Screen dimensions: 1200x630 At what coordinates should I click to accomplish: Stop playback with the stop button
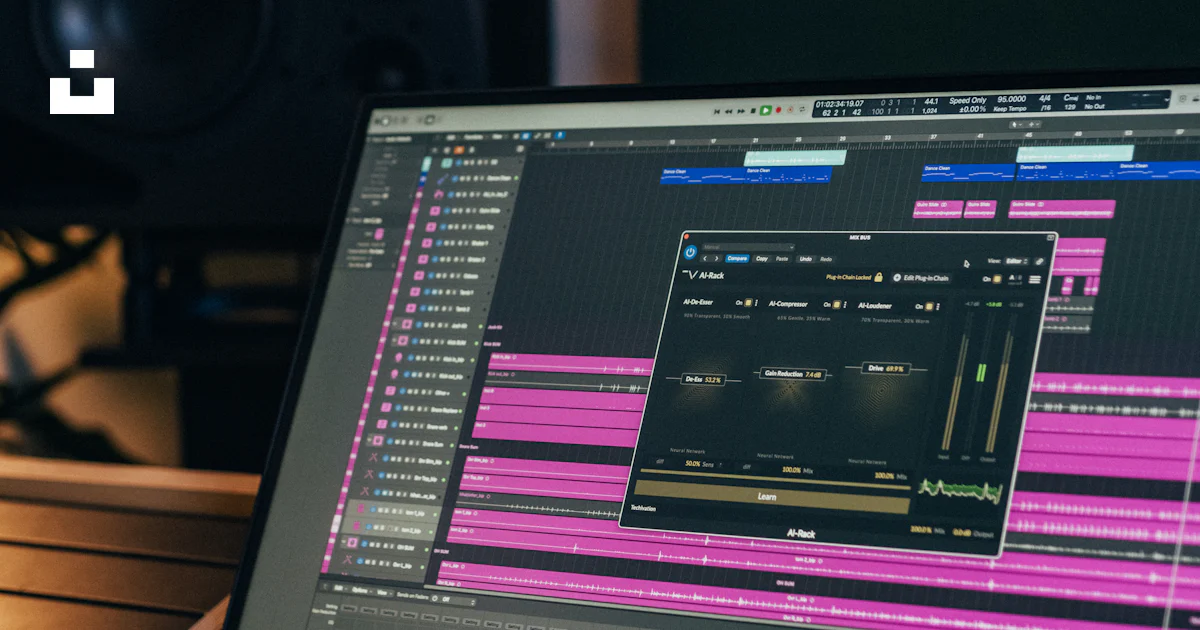point(753,110)
